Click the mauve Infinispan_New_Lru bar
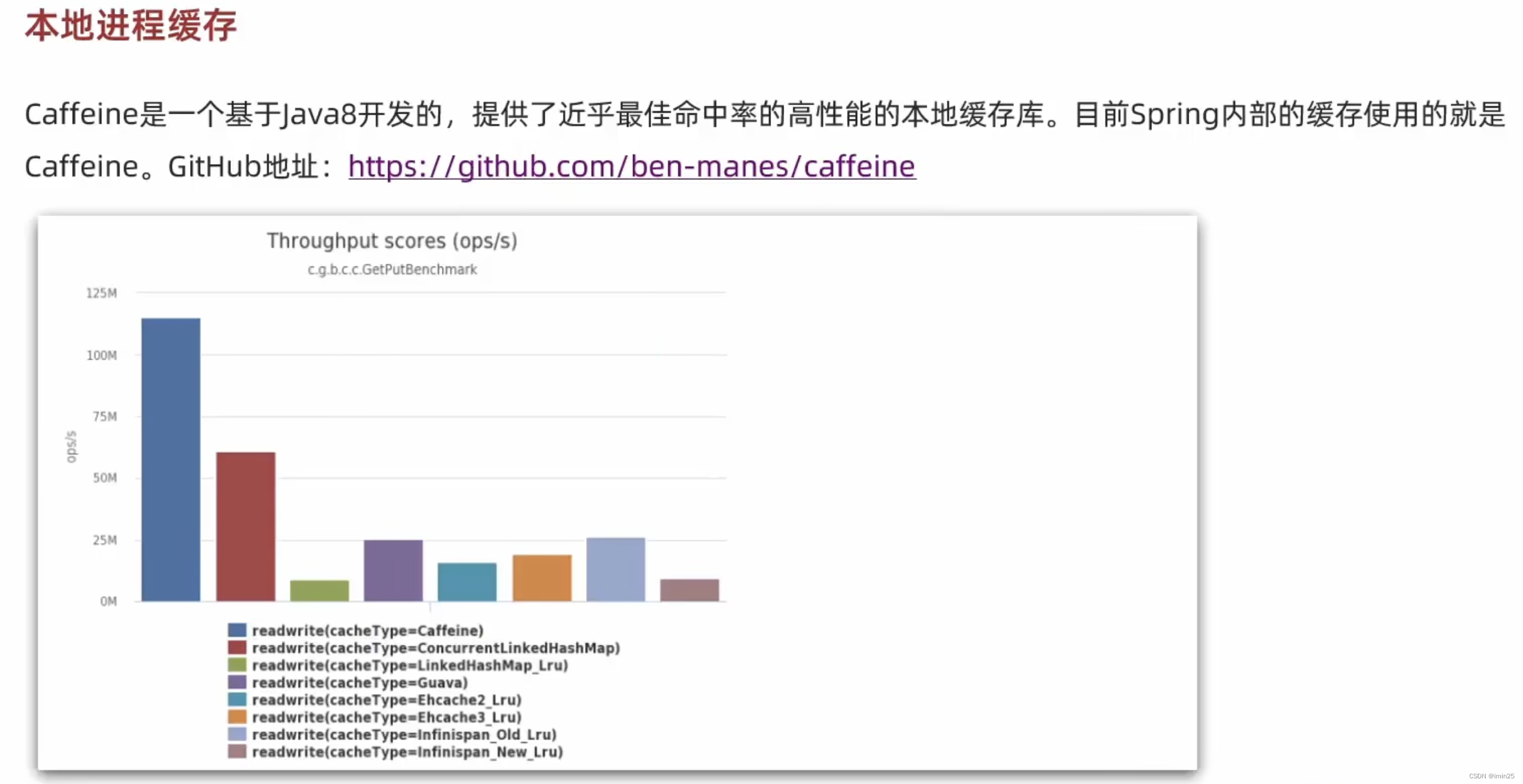1523x784 pixels. pos(690,591)
